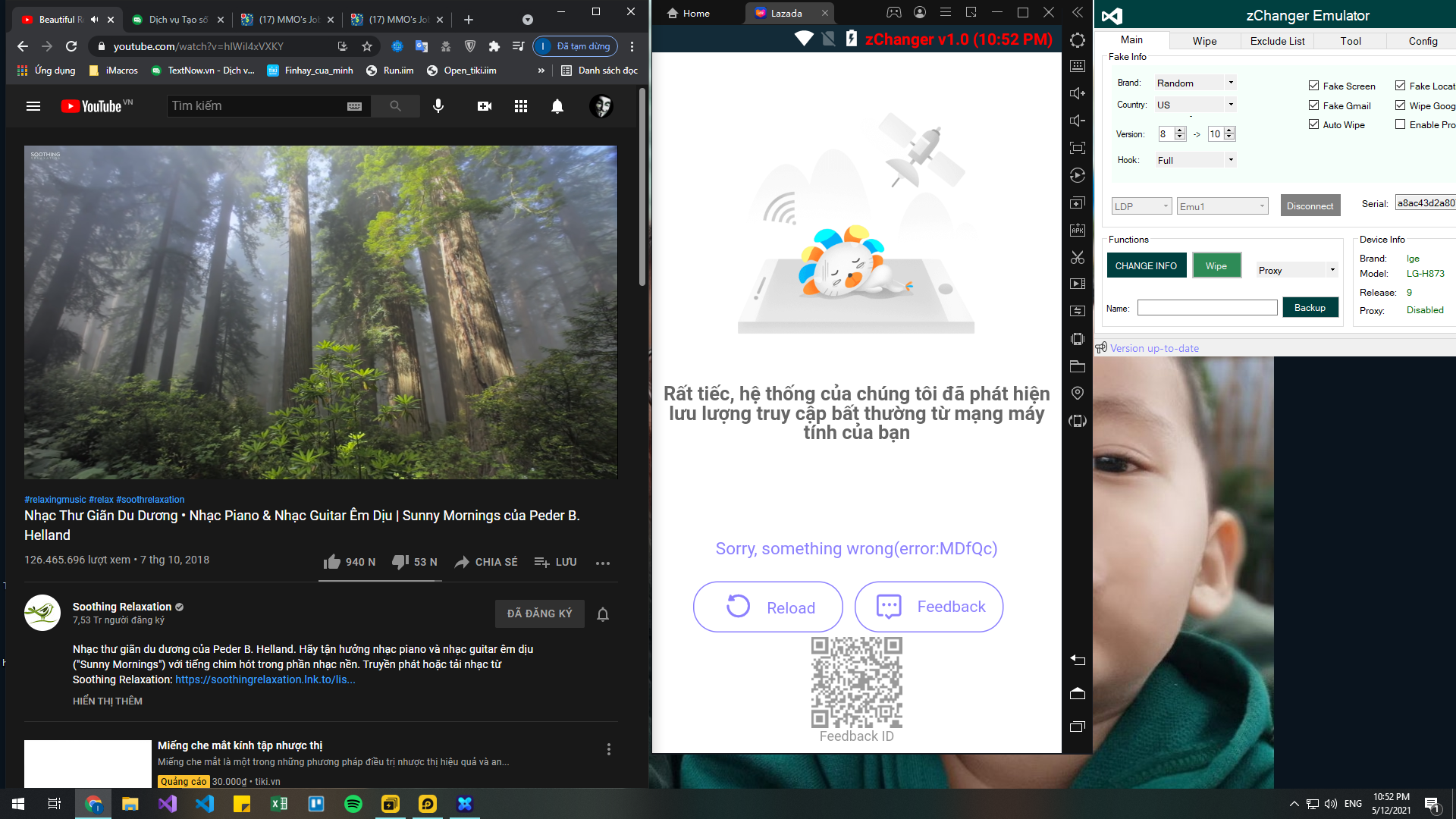Click Feedback button in Lazada app

(x=929, y=607)
